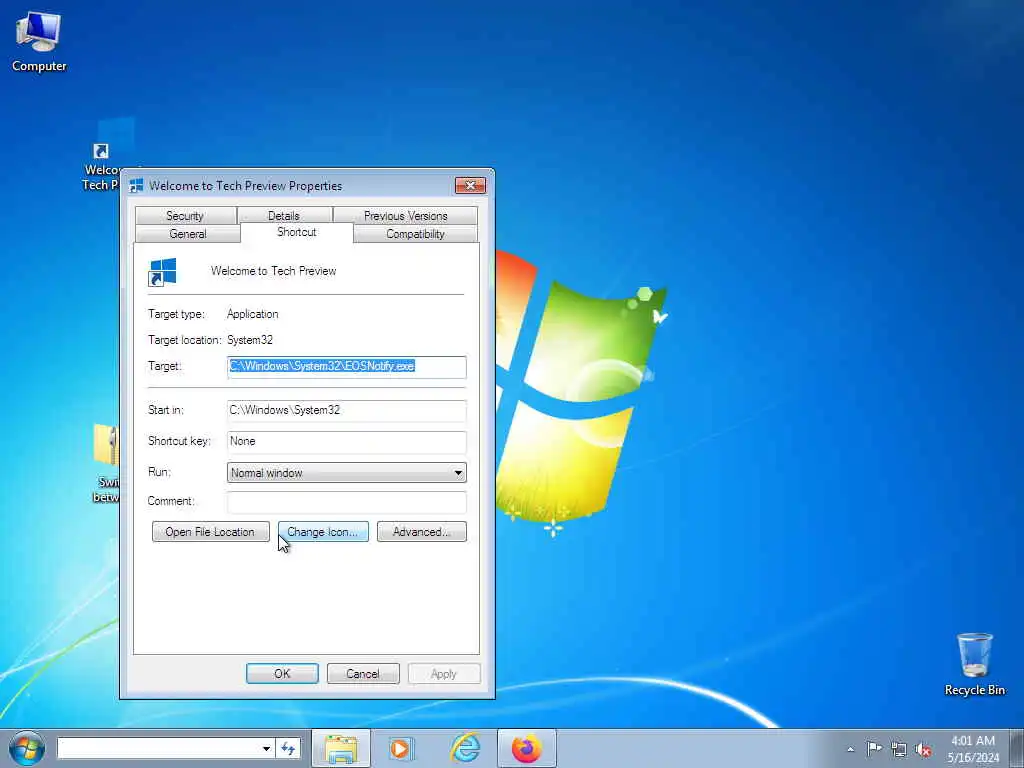Click the Start in field
The image size is (1024, 768).
click(347, 410)
